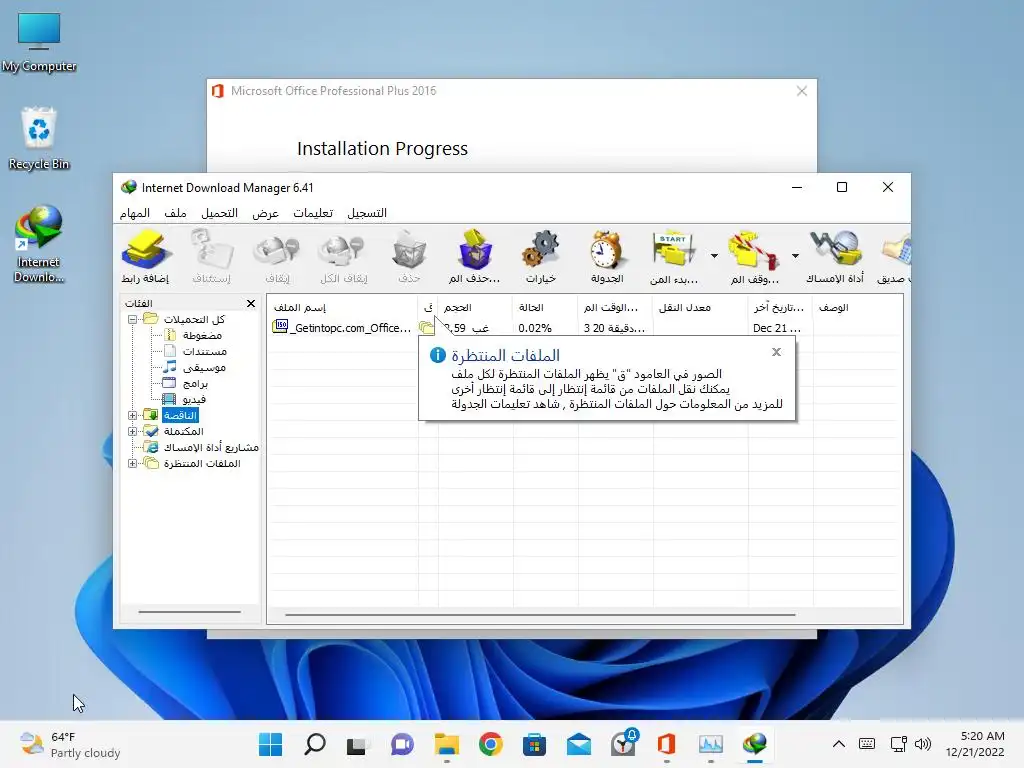1024x768 pixels.
Task: Open the Scheduler (الجدولة) clock icon
Action: 607,257
